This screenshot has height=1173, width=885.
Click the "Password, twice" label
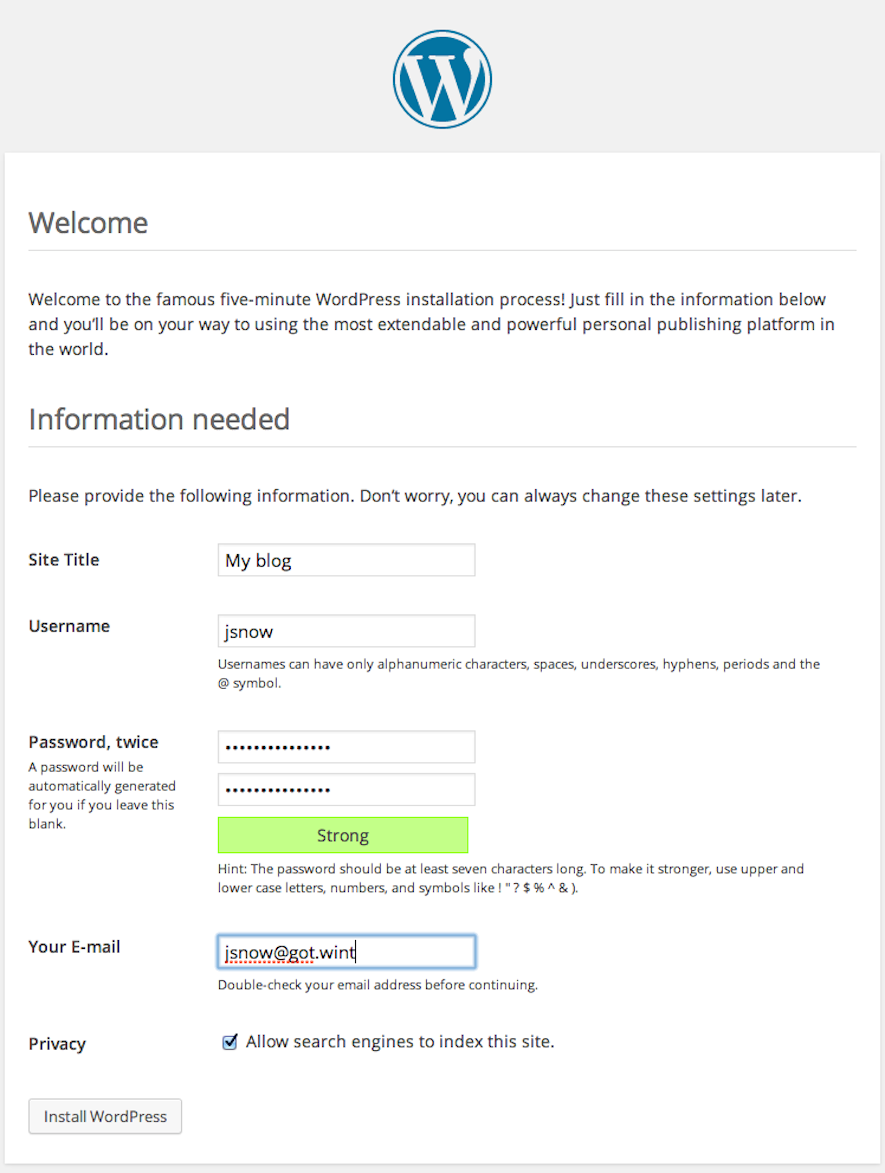click(x=93, y=742)
